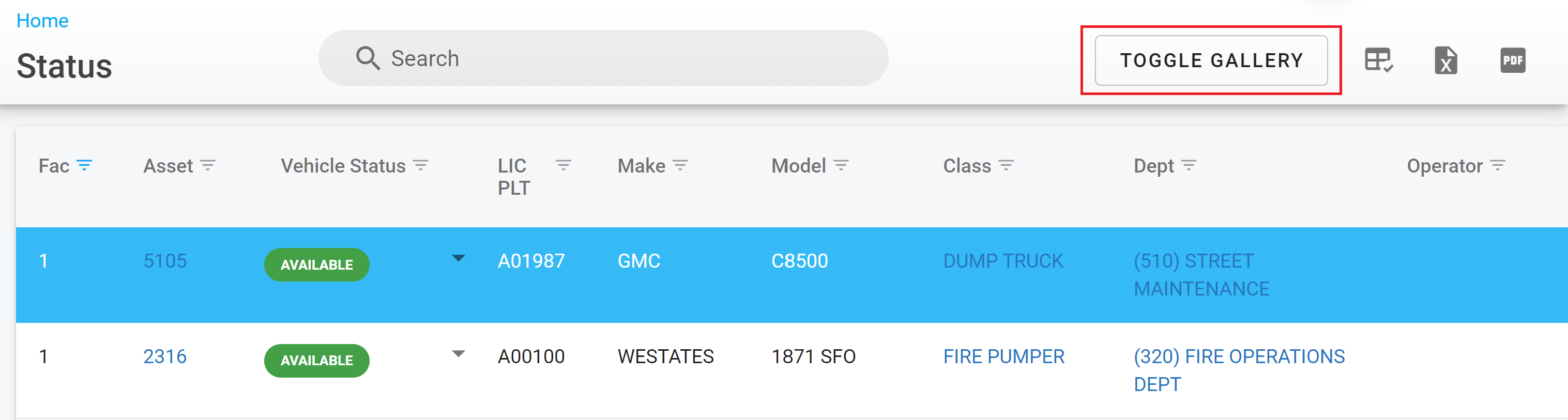Viewport: 1568px width, 420px height.
Task: Open the Model column filter
Action: click(841, 165)
